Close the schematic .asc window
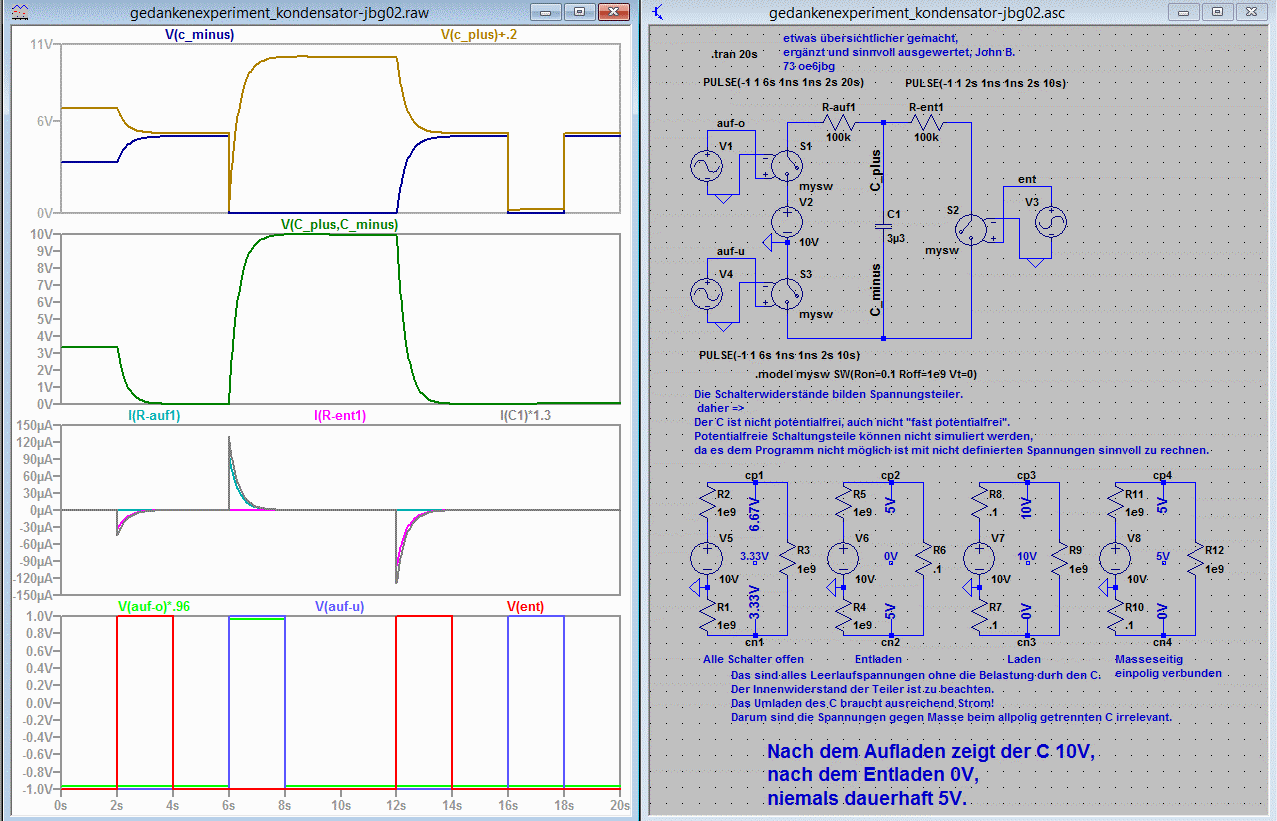Image resolution: width=1277 pixels, height=821 pixels. [x=1253, y=12]
